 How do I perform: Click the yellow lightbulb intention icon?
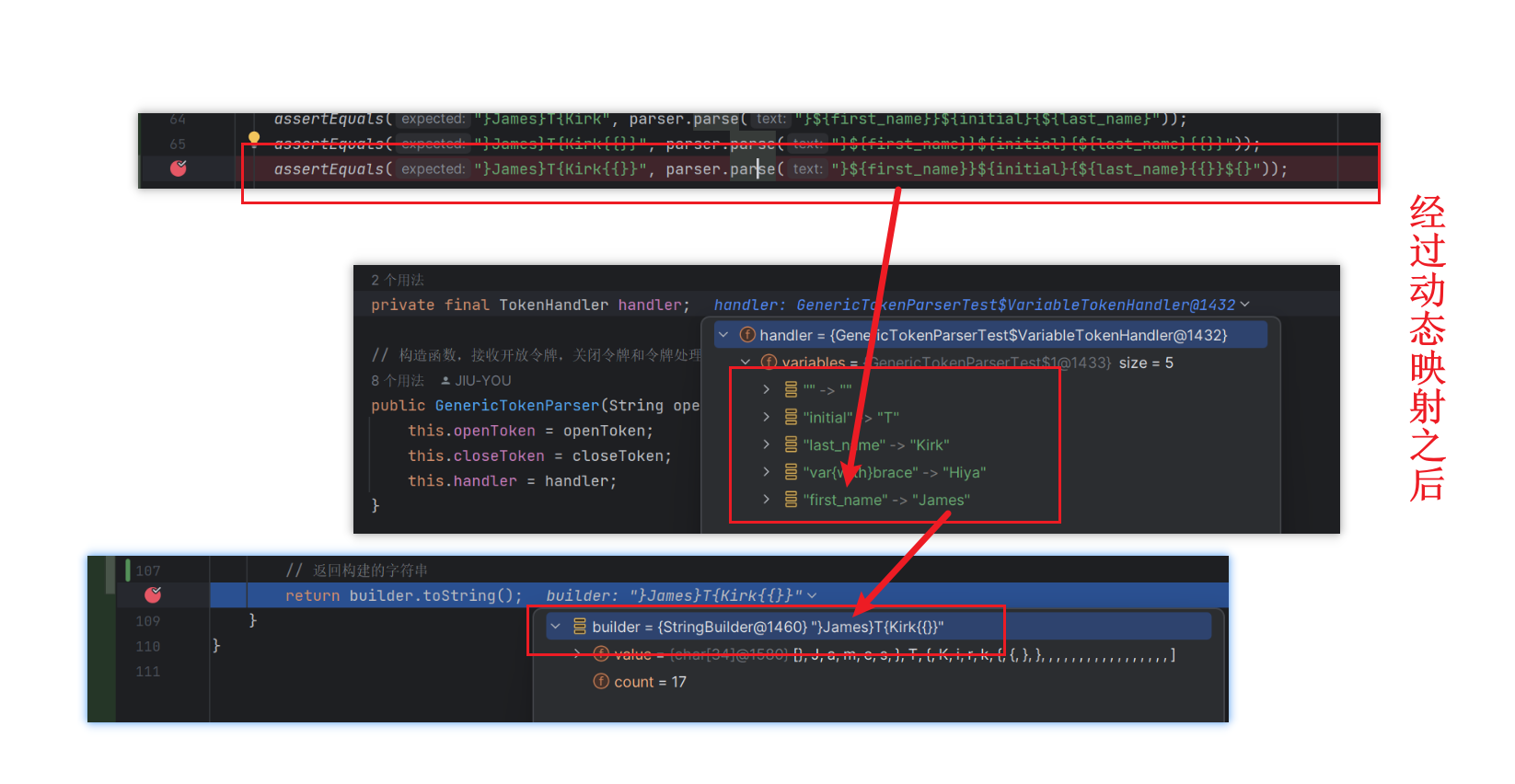point(254,140)
